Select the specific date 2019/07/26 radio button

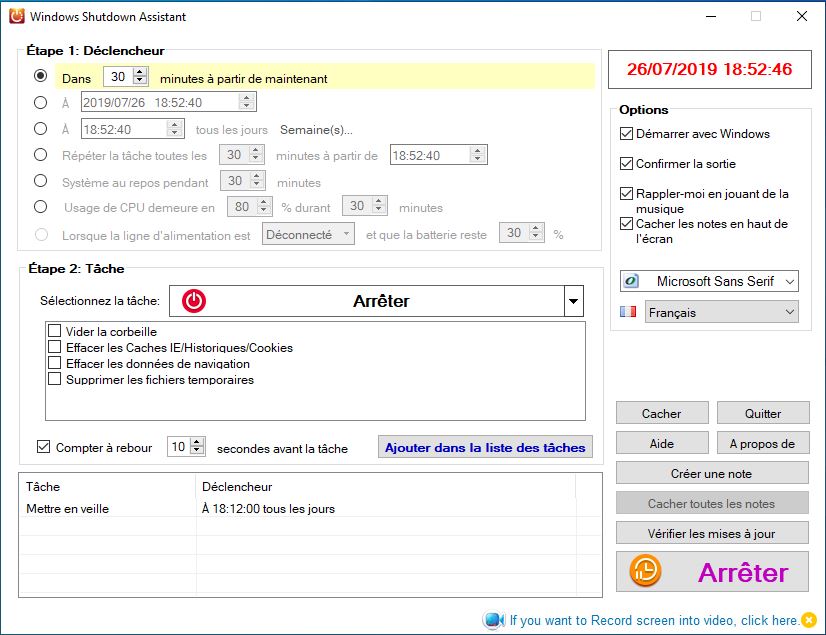pyautogui.click(x=41, y=102)
